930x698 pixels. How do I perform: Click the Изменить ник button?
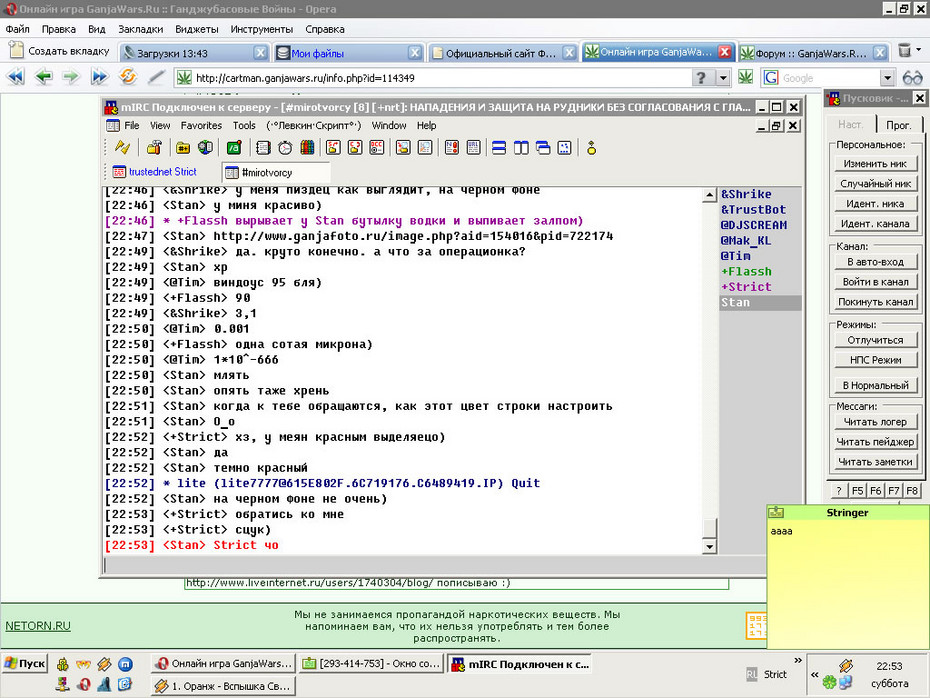tap(876, 164)
